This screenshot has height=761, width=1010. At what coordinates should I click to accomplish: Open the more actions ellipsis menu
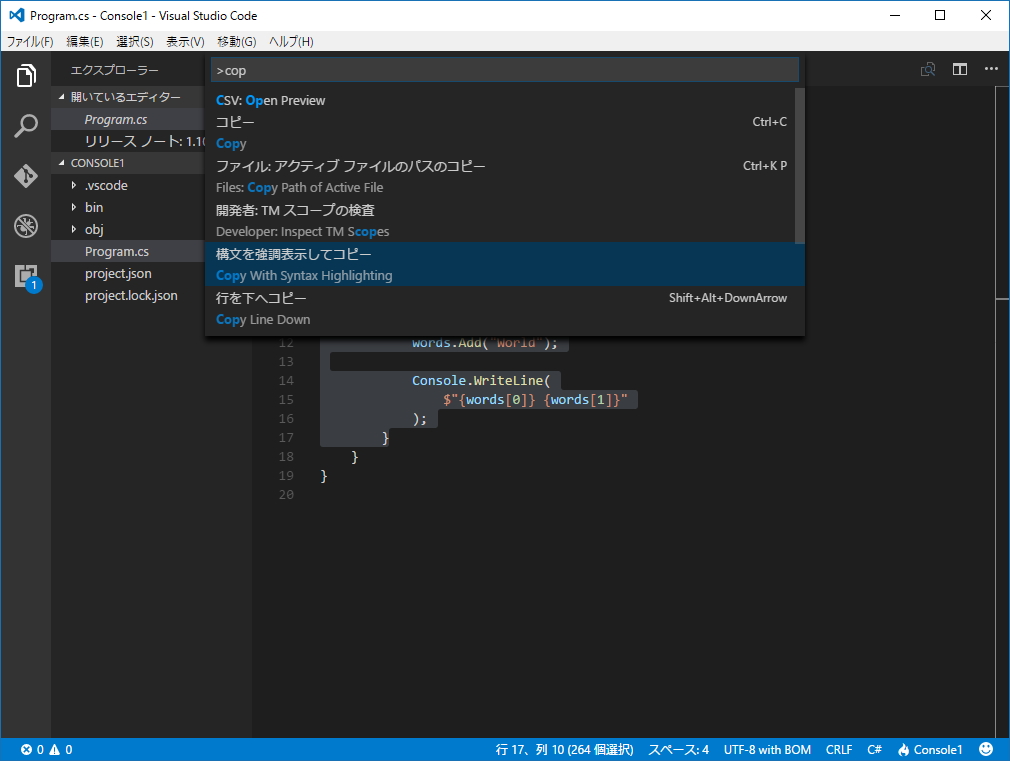pos(991,69)
